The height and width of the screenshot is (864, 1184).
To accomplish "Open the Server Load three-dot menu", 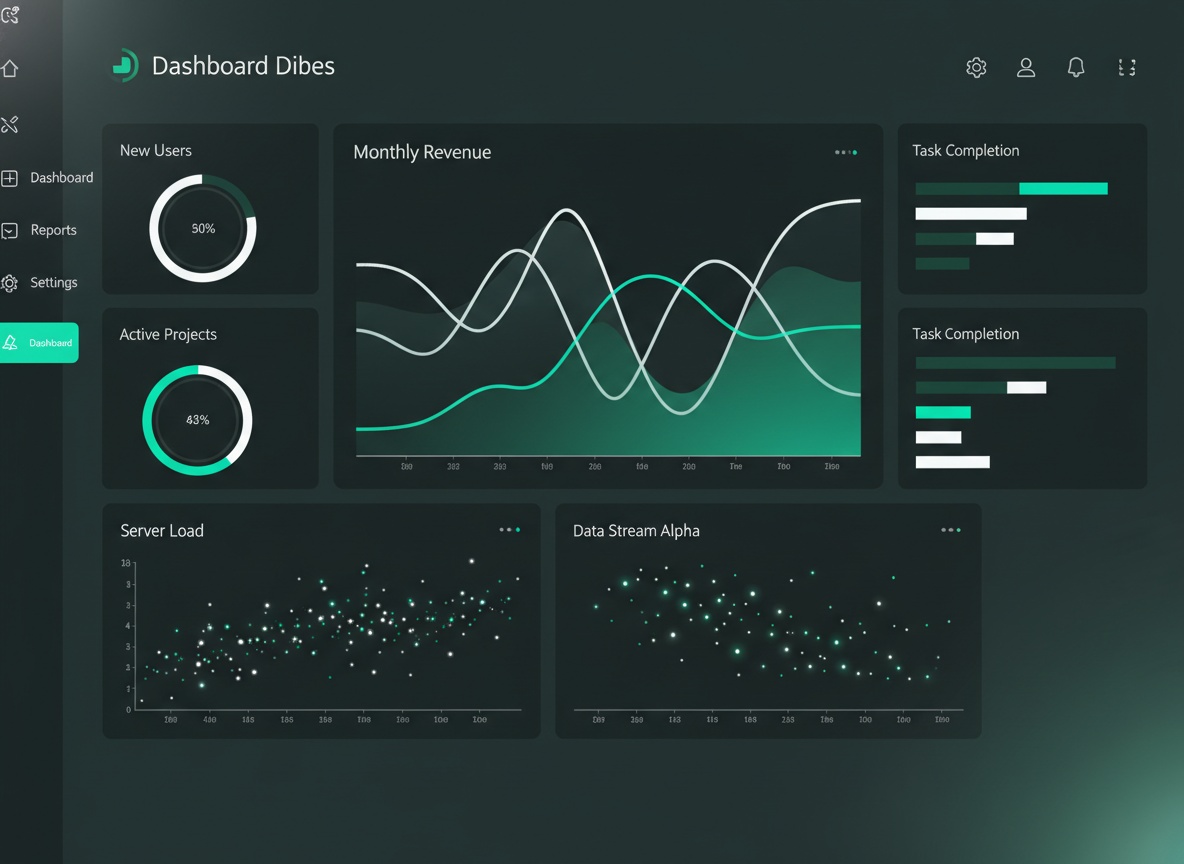I will [510, 530].
